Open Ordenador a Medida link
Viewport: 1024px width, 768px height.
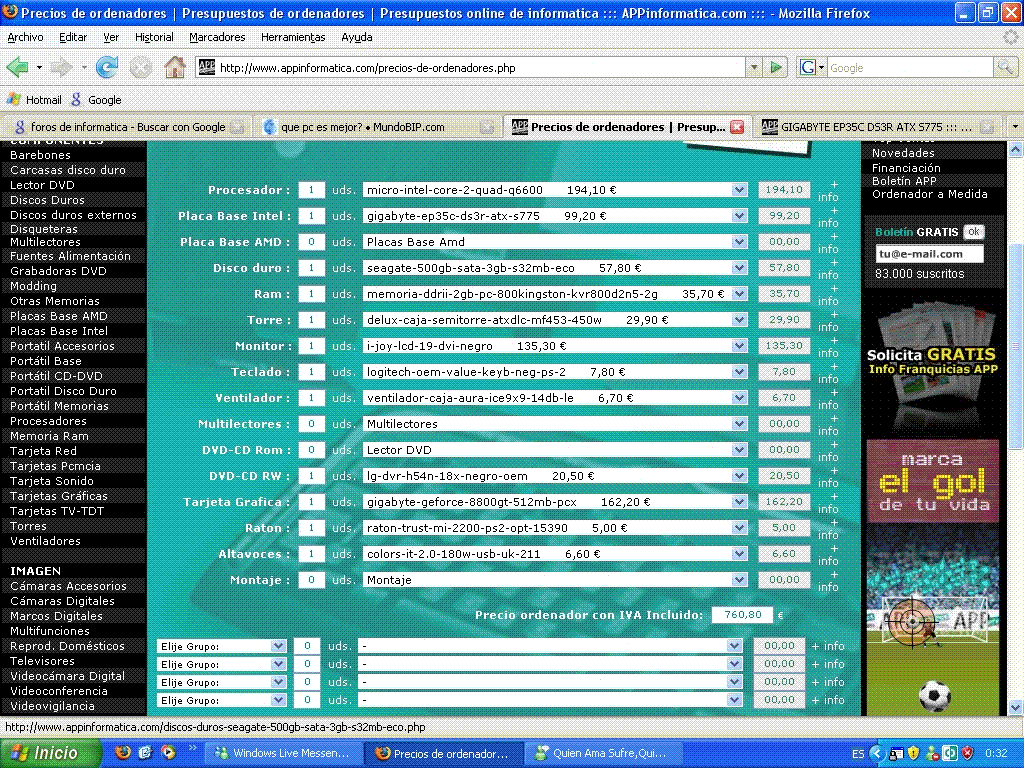pyautogui.click(x=929, y=194)
